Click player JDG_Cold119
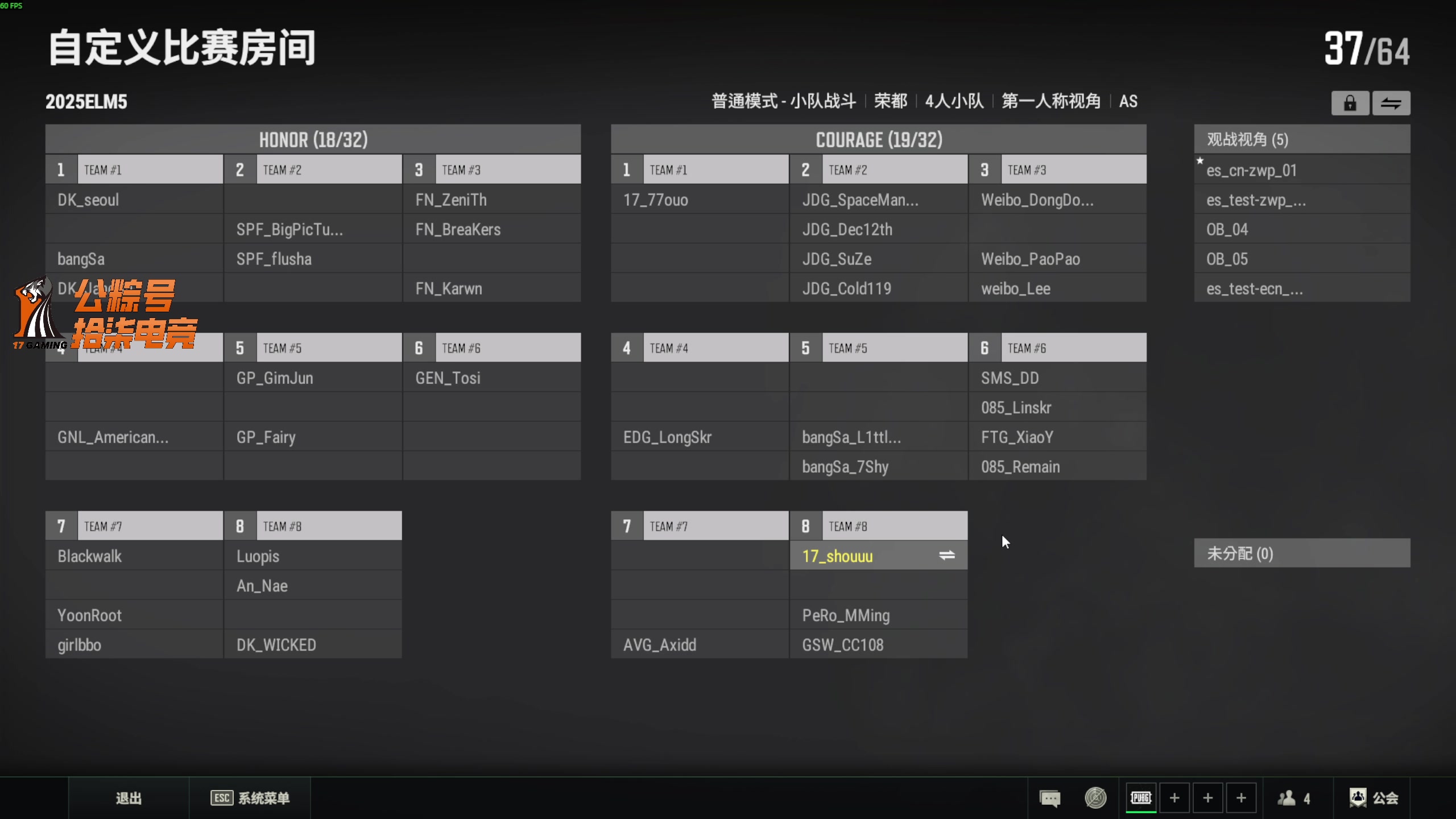Screen dimensions: 1456x819 pyautogui.click(x=879, y=288)
